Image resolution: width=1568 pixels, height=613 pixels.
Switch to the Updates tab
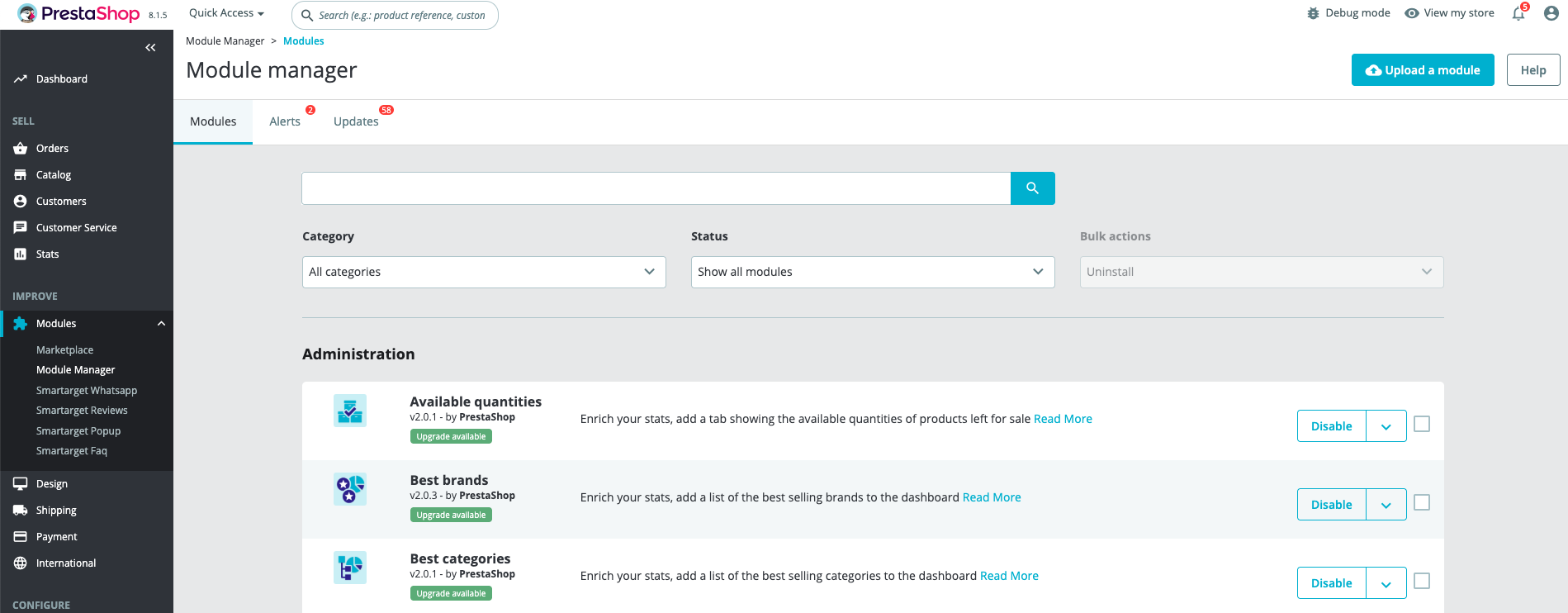[356, 121]
